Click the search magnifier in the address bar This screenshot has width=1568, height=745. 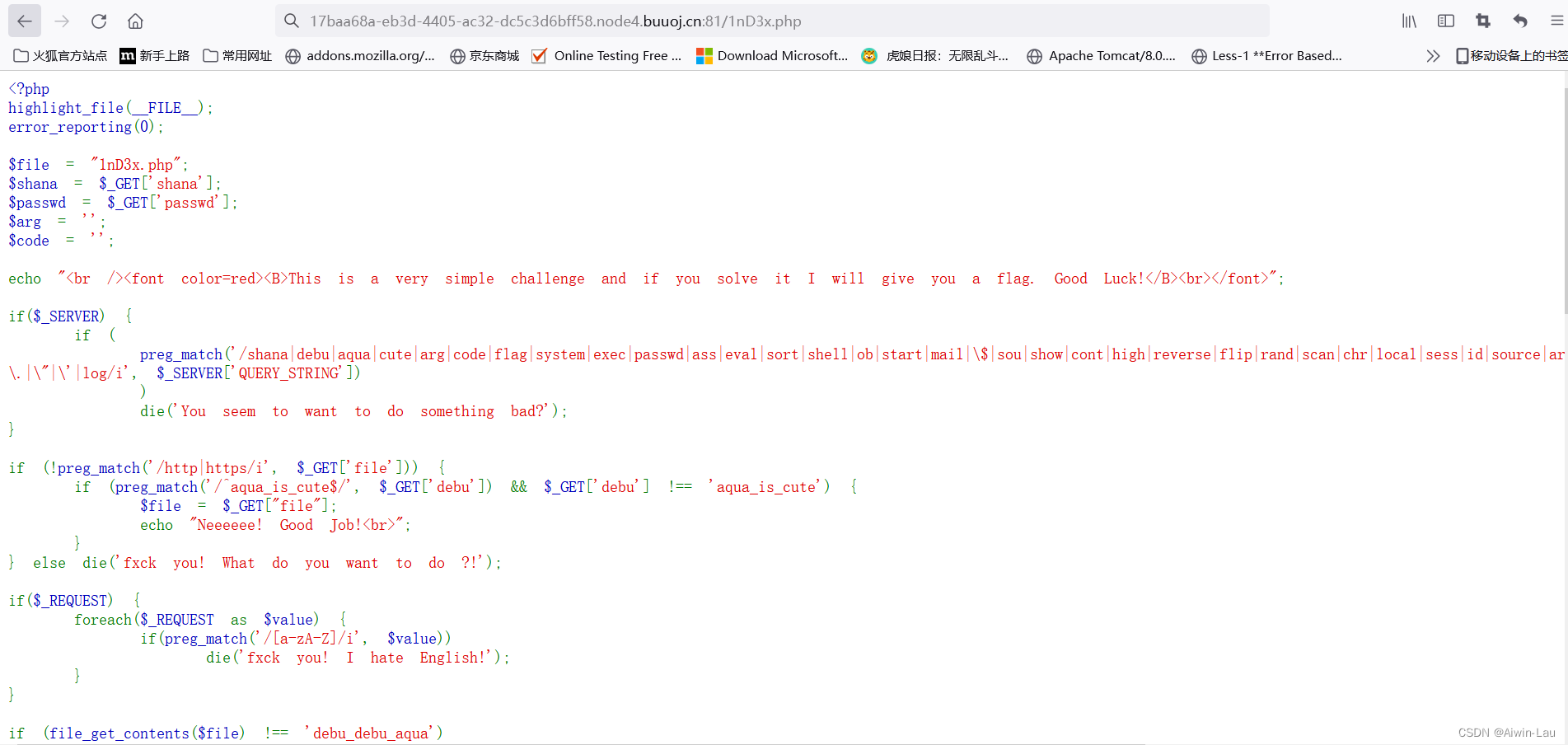[x=291, y=21]
